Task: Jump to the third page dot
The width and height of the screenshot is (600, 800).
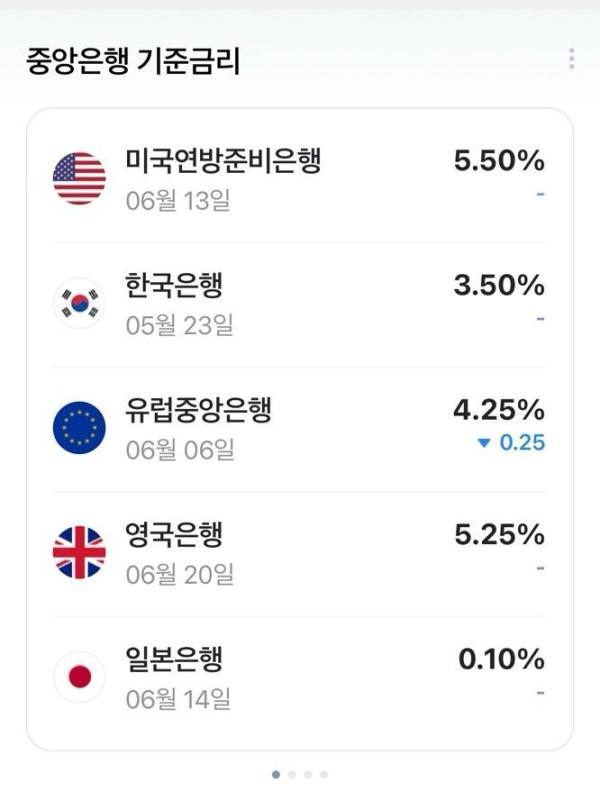Action: pos(308,774)
